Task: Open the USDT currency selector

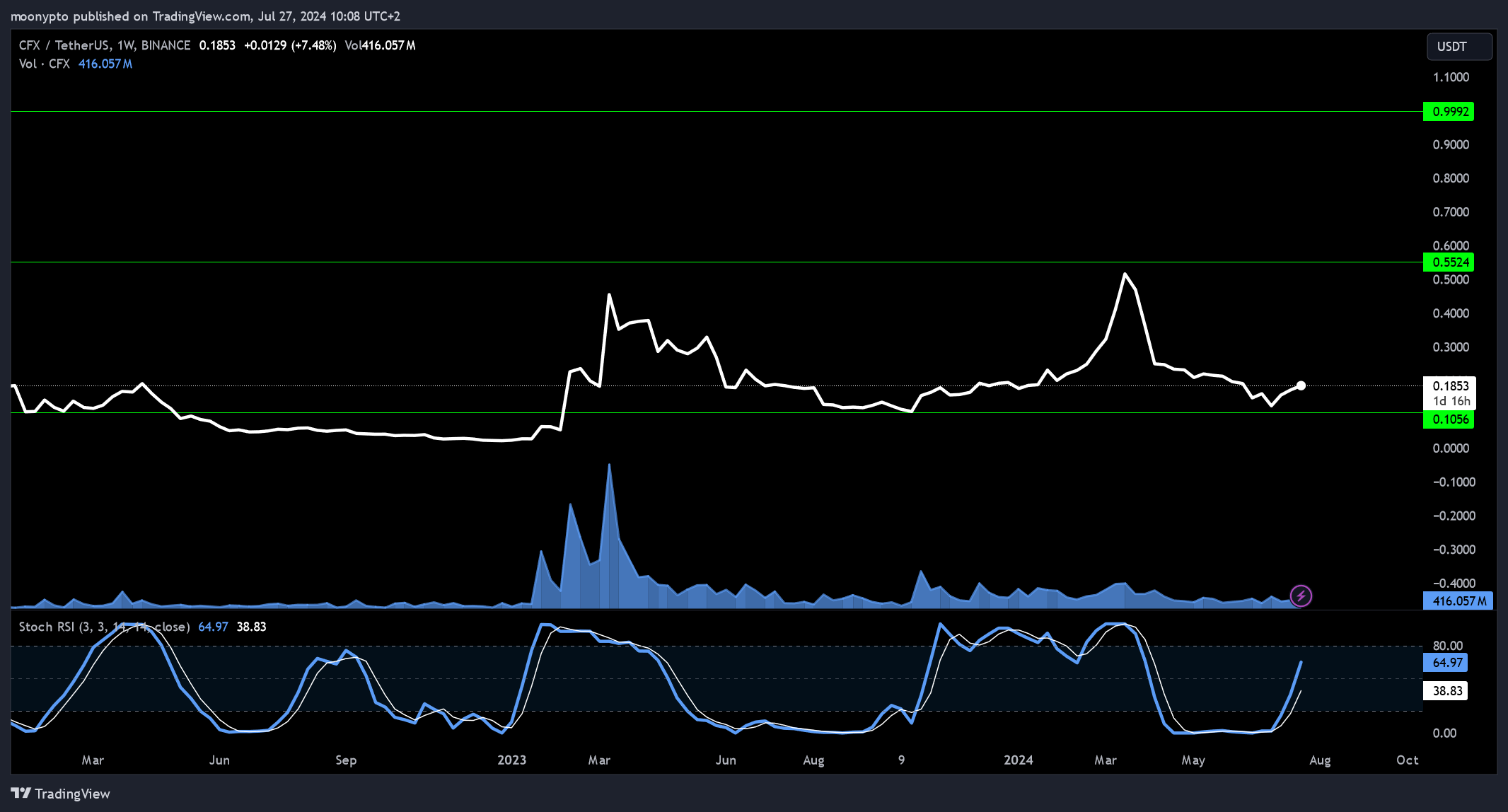Action: point(1459,47)
